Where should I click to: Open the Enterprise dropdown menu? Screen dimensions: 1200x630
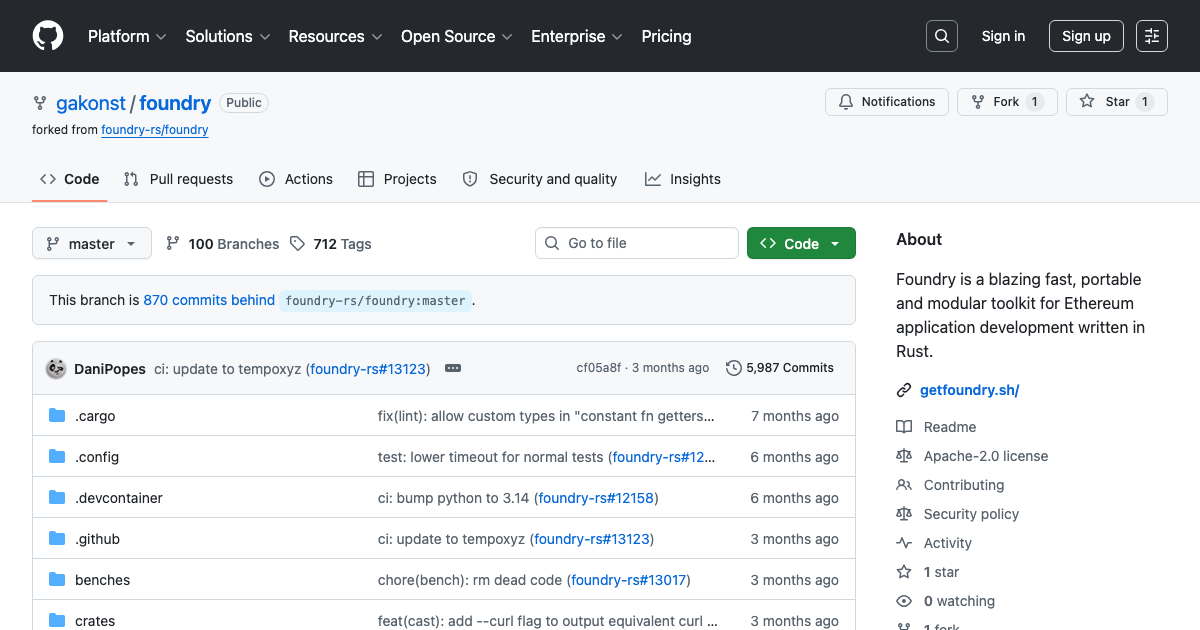coord(577,36)
